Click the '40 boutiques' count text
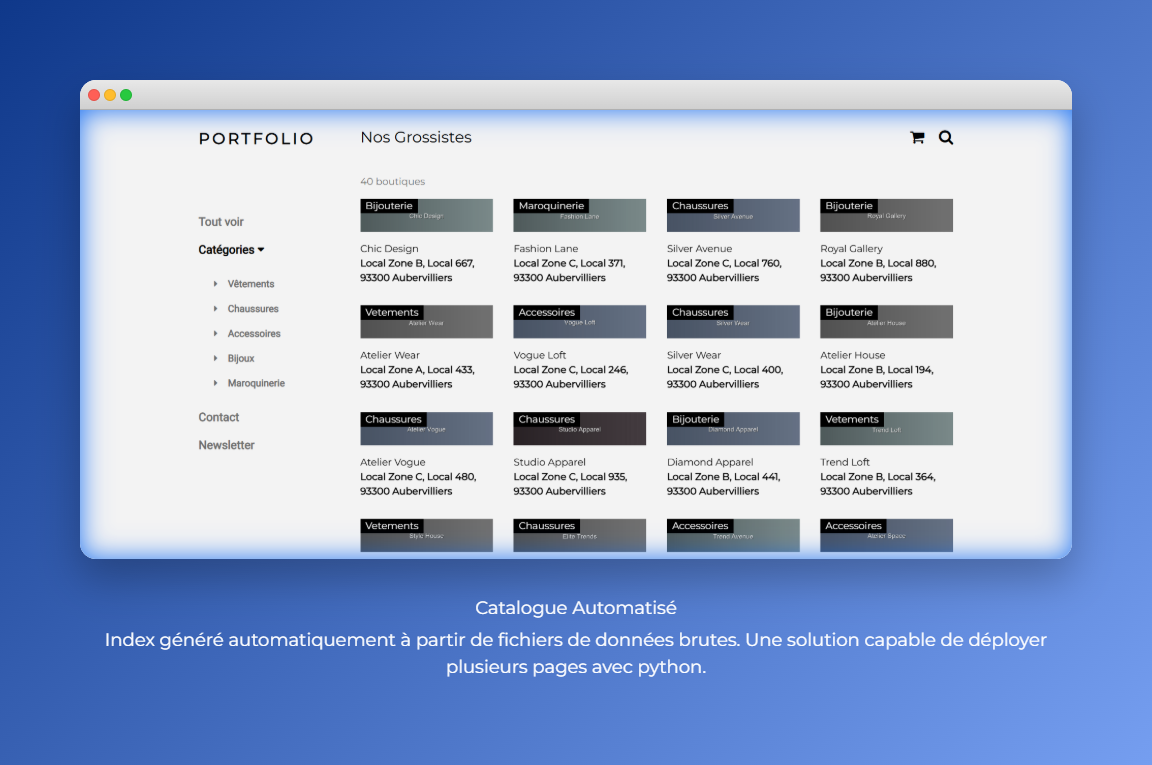1152x765 pixels. [392, 182]
